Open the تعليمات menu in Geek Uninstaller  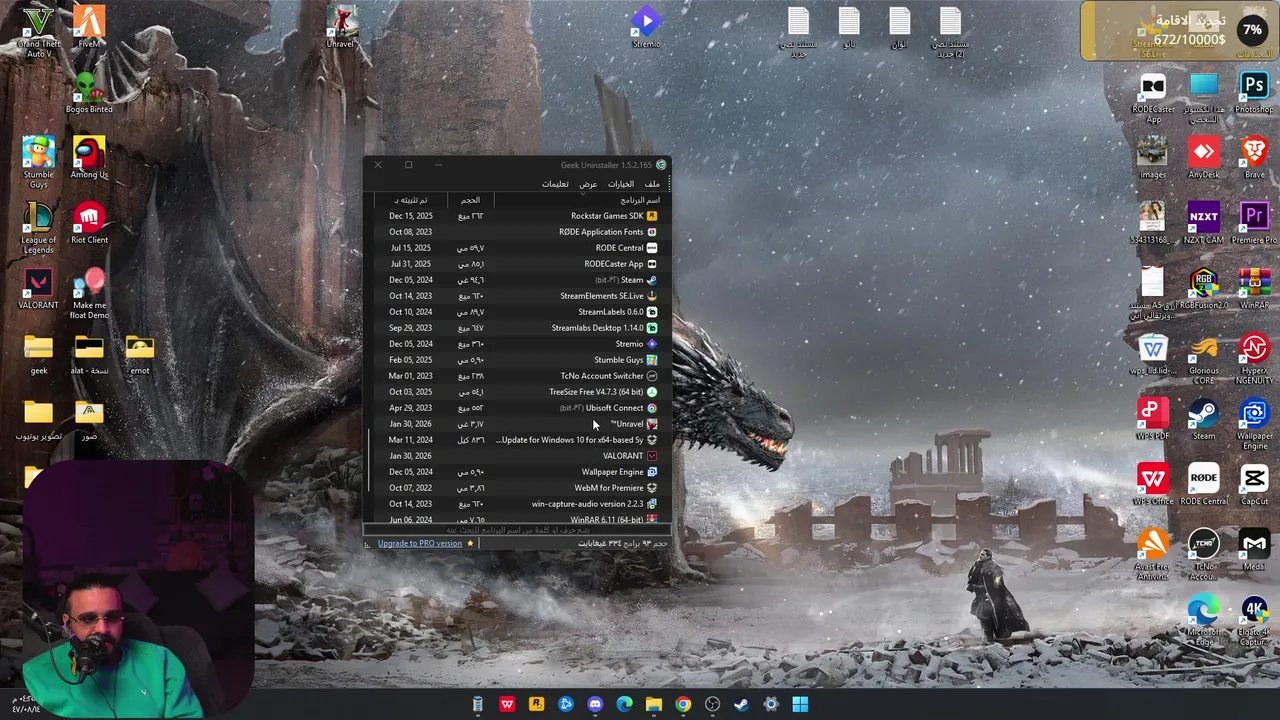(555, 184)
